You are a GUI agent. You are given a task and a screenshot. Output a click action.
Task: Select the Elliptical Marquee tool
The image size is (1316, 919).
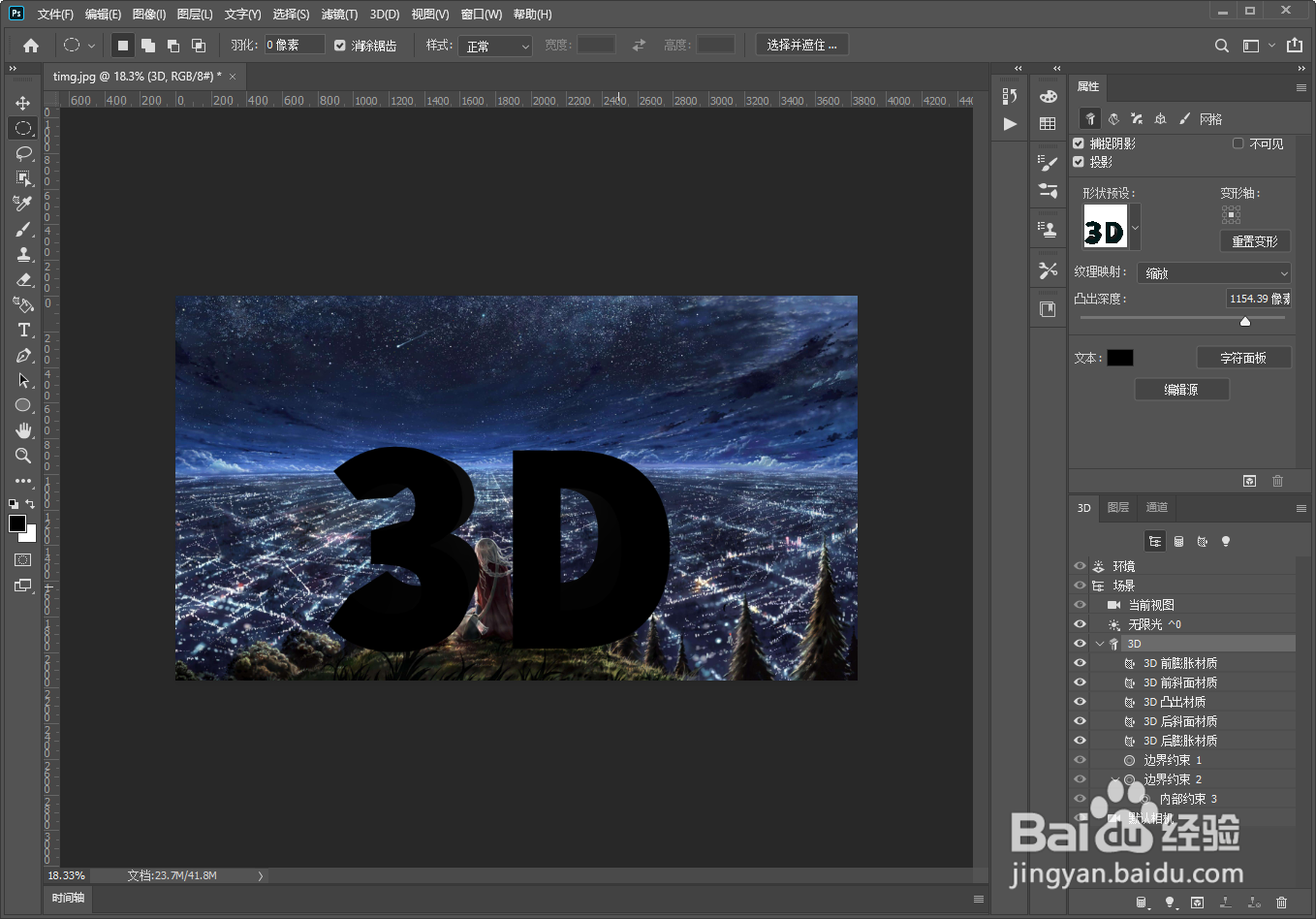click(x=23, y=128)
